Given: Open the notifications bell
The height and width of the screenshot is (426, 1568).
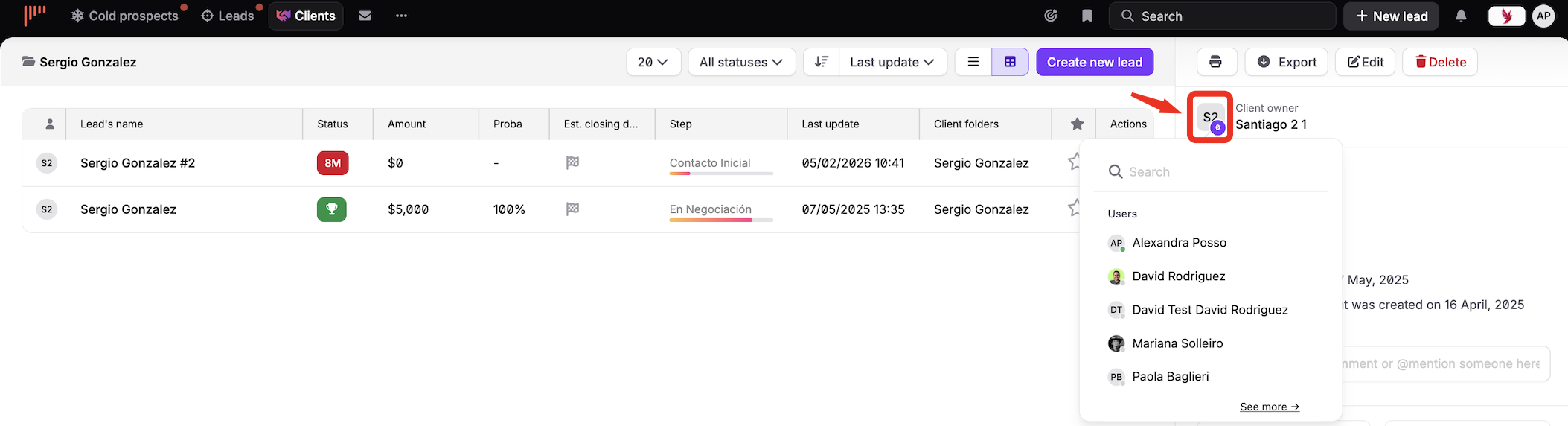Looking at the screenshot, I should [x=1461, y=16].
